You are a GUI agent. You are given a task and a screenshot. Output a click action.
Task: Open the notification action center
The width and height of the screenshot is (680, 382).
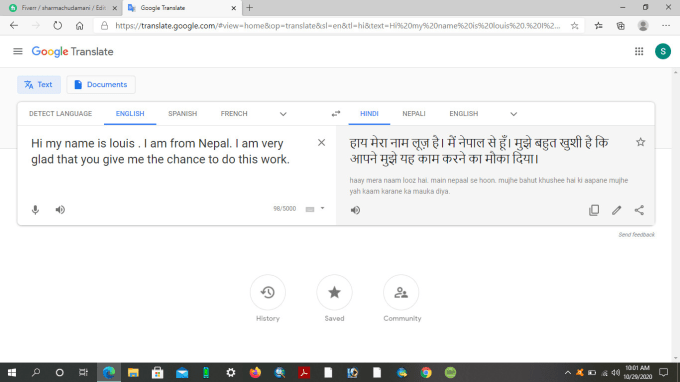point(664,372)
